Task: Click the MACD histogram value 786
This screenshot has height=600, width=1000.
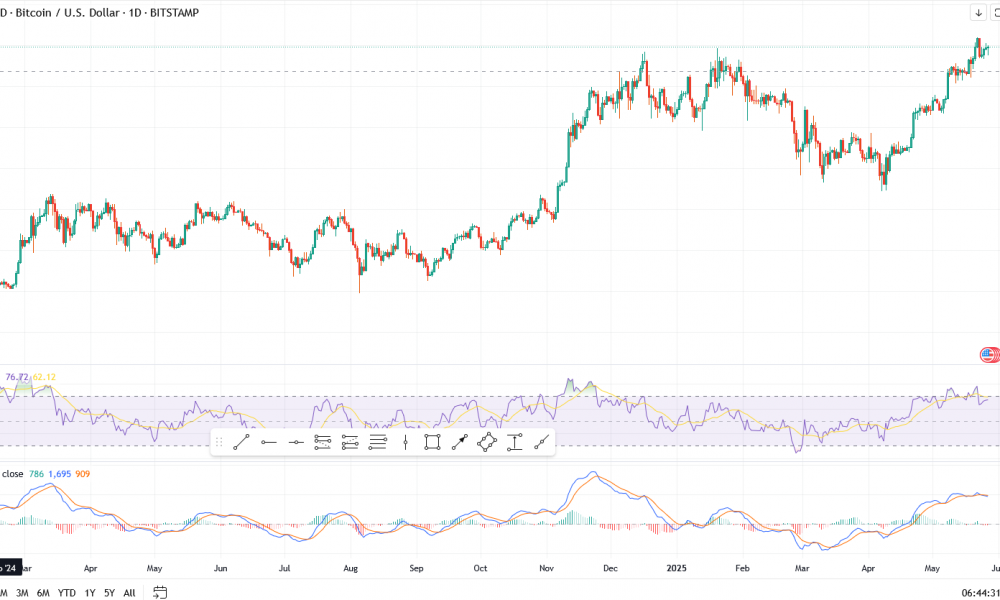Action: tap(36, 474)
